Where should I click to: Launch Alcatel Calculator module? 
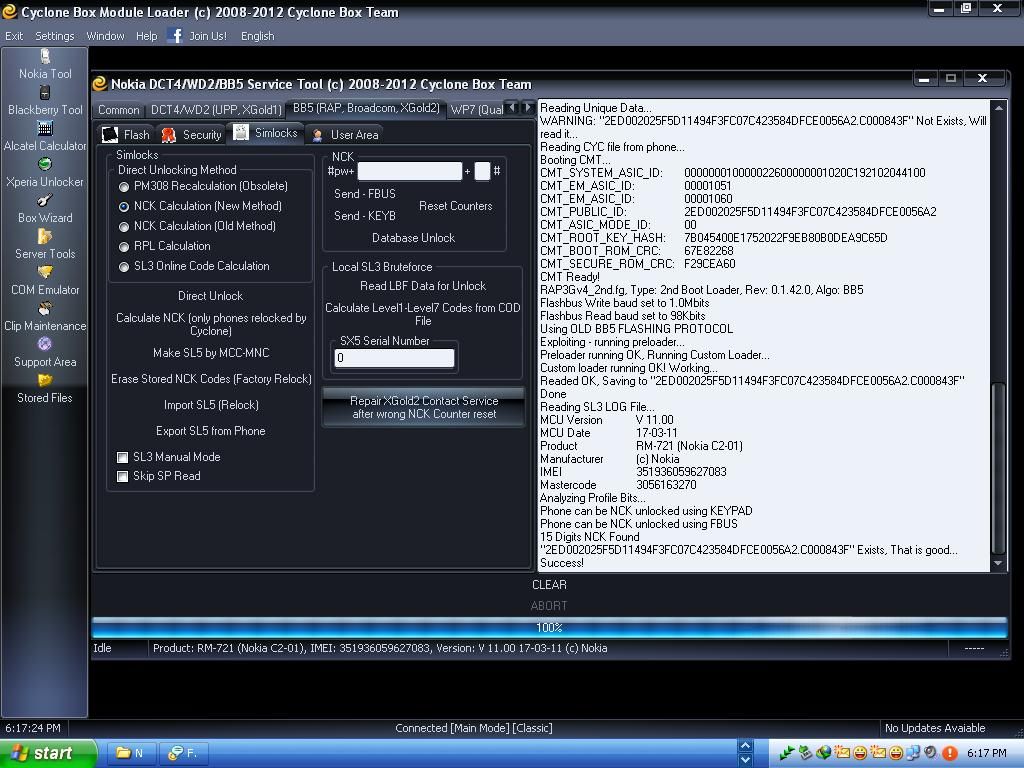(x=45, y=137)
